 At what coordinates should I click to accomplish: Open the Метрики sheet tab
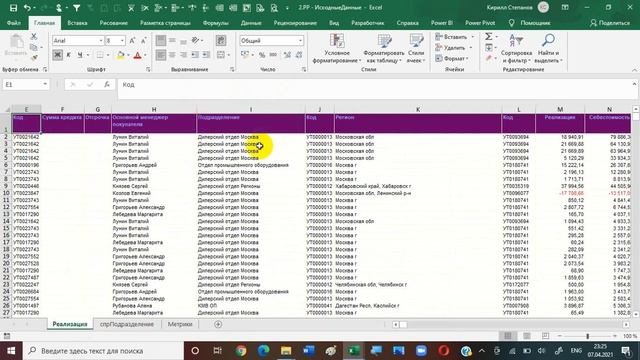pos(180,324)
